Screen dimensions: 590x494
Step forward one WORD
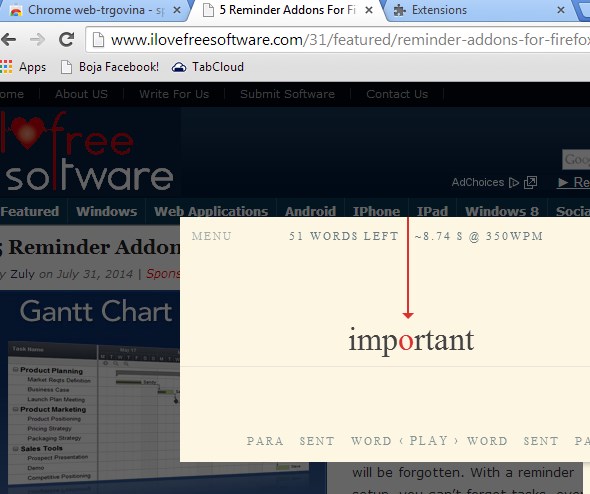(x=487, y=441)
